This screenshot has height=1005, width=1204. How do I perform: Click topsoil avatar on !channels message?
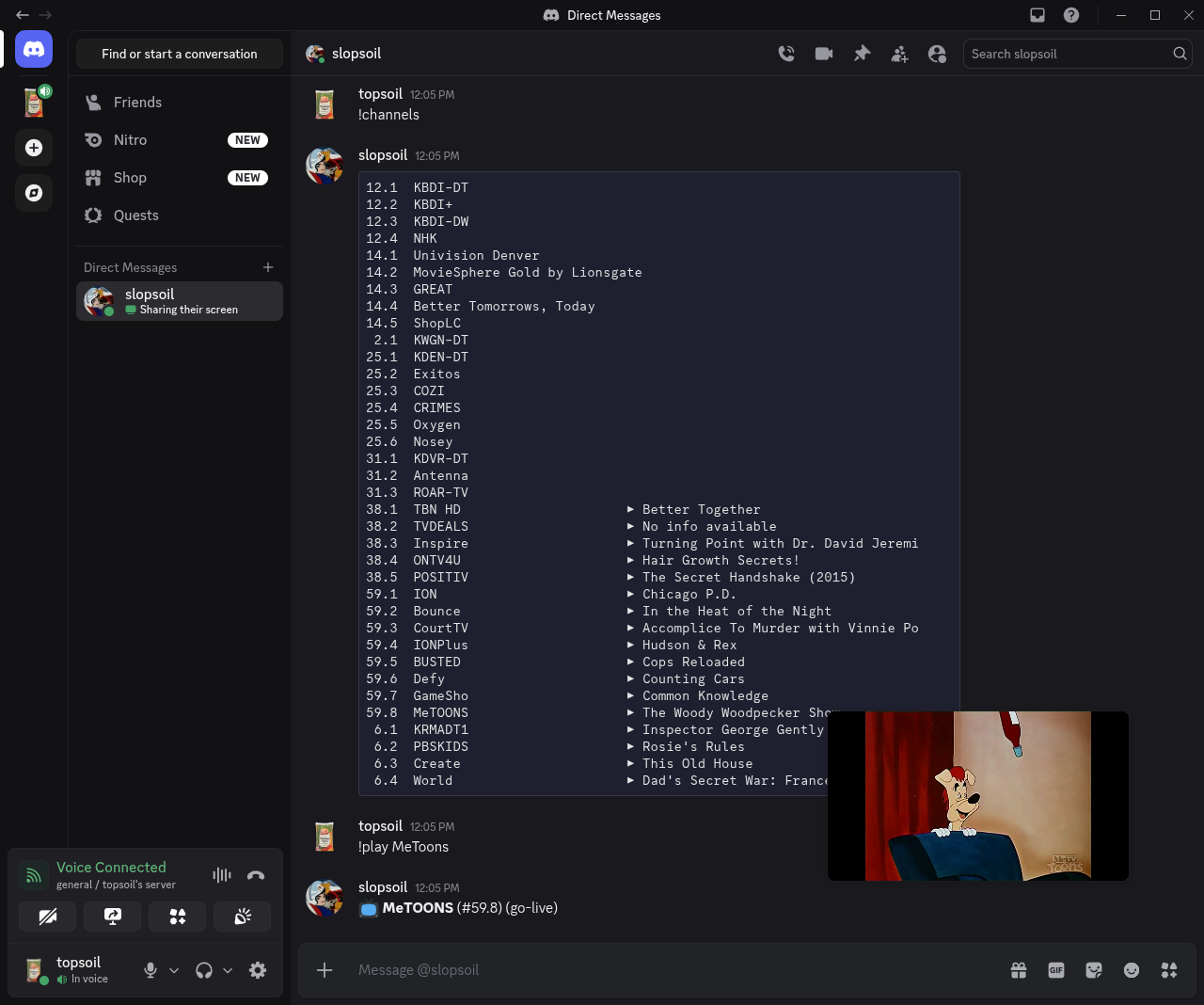[x=325, y=104]
